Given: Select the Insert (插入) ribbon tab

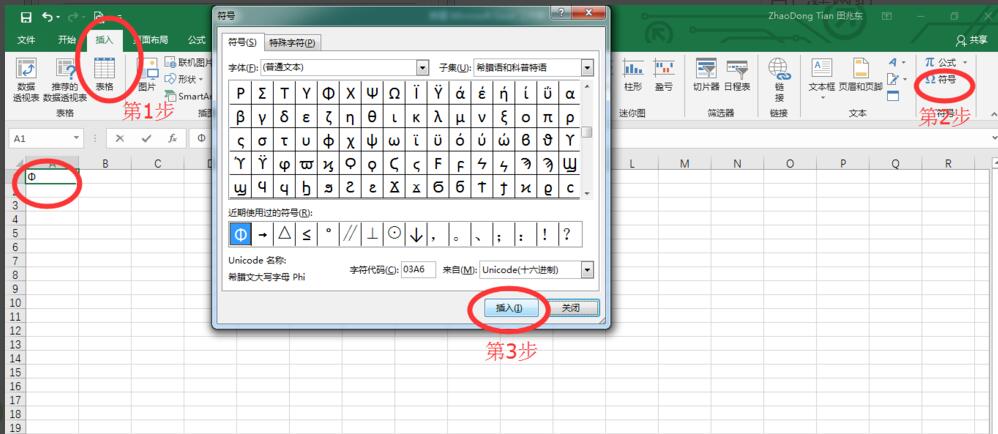Looking at the screenshot, I should coord(104,40).
